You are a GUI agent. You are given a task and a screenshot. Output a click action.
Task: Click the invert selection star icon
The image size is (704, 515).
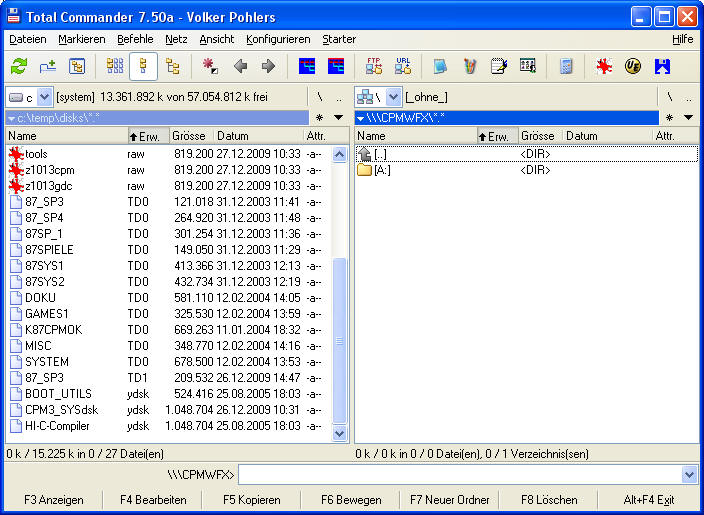210,66
